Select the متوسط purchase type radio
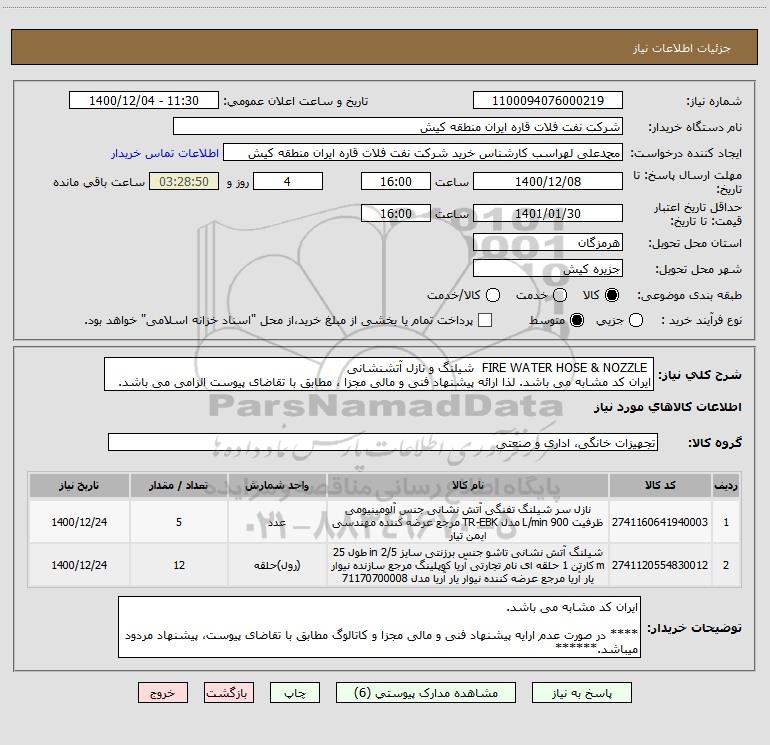Image resolution: width=770 pixels, height=745 pixels. [x=577, y=320]
